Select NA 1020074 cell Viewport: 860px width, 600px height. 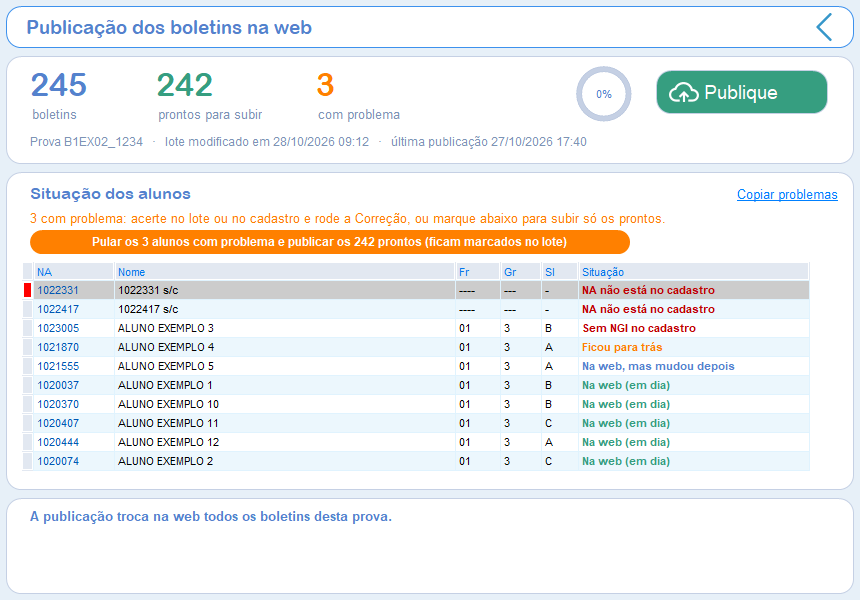click(73, 461)
